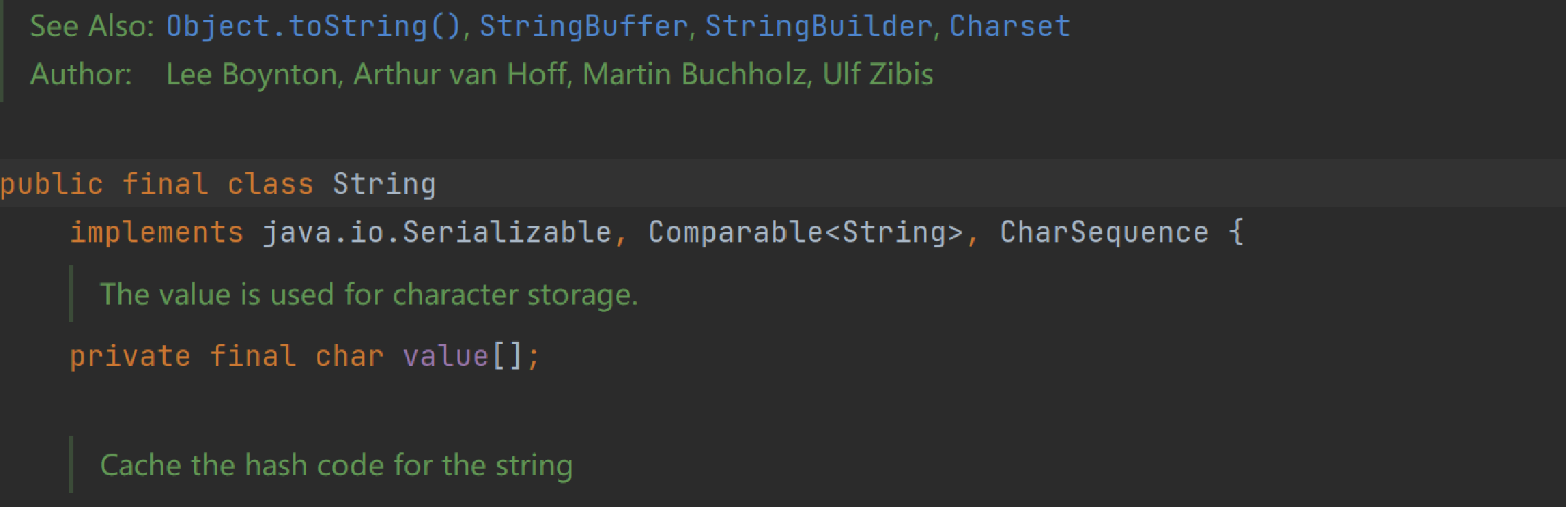The width and height of the screenshot is (1568, 509).
Task: Click the char type keyword
Action: pos(349,356)
